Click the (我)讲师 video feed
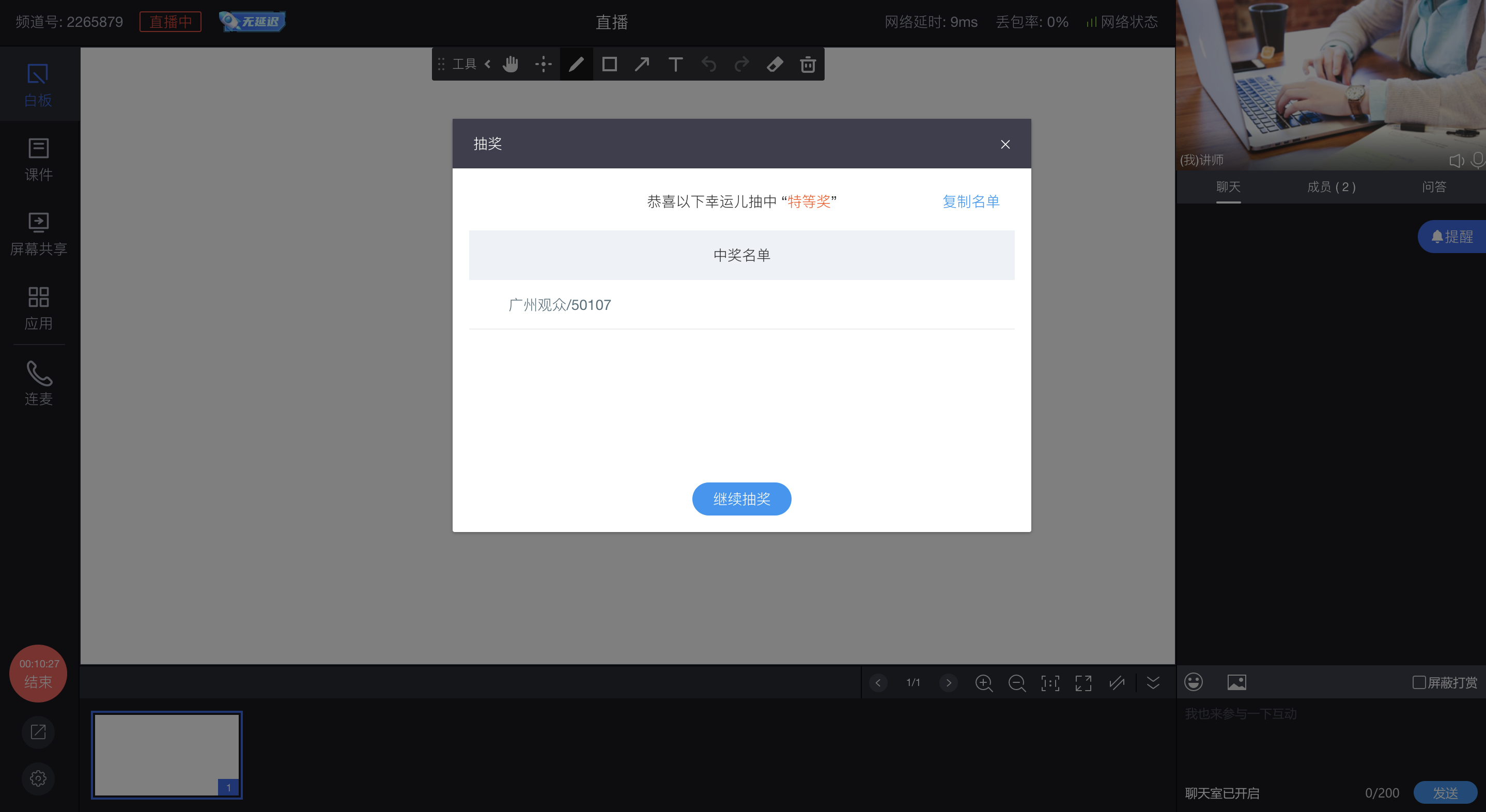This screenshot has height=812, width=1486. coord(1331,85)
